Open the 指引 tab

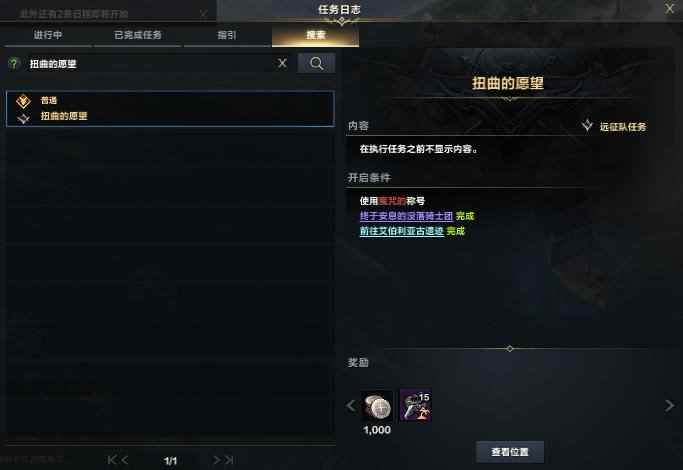point(227,35)
